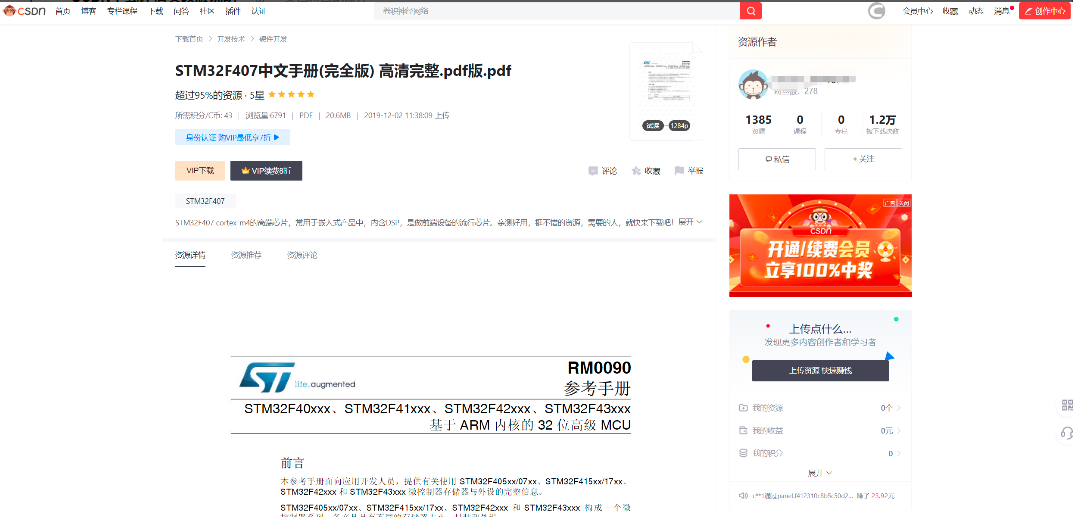This screenshot has height=517, width=1073.
Task: Click the blue 身份认证 VIP discount banner
Action: 233,137
